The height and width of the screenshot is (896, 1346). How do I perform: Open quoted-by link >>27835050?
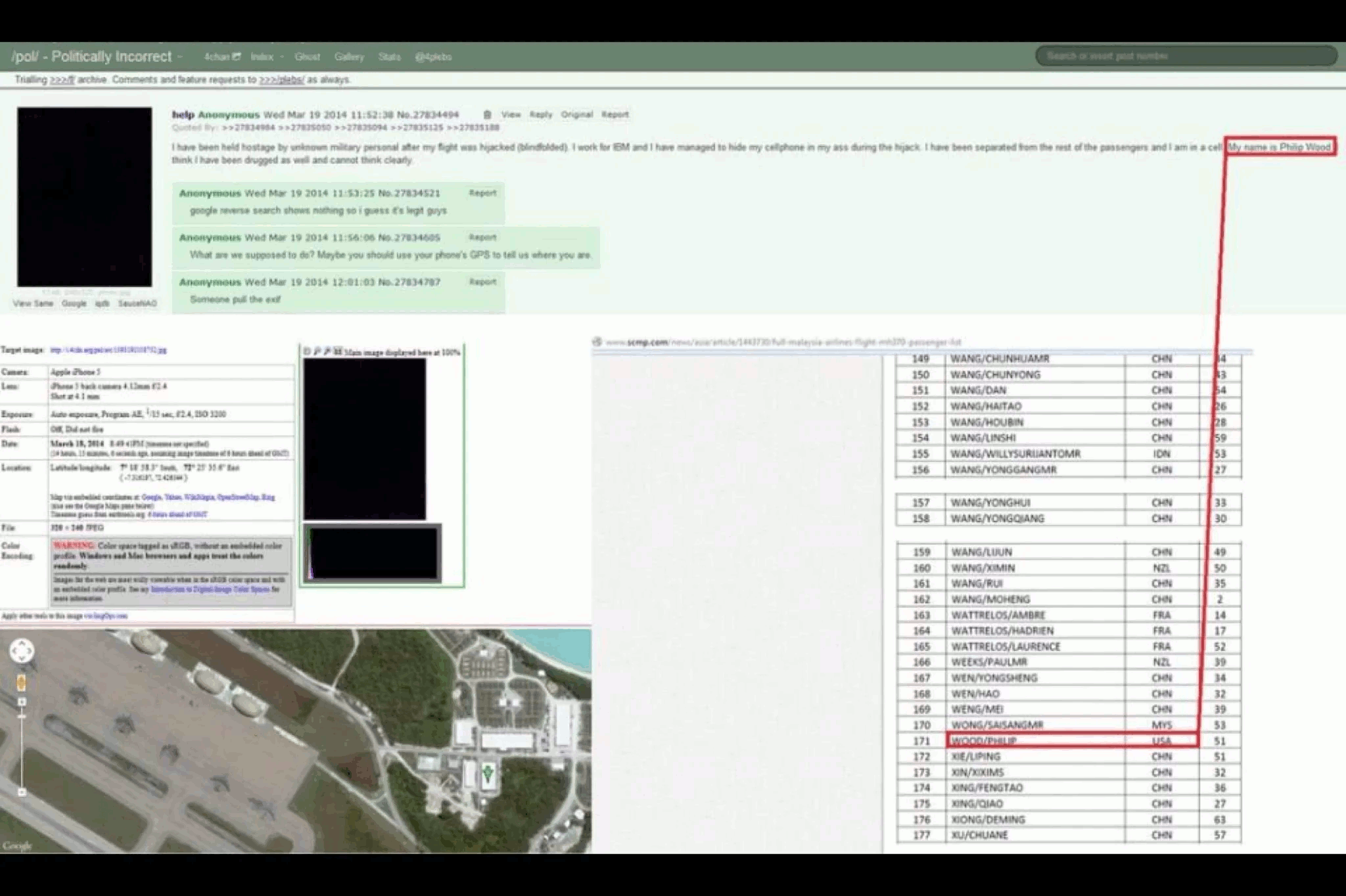click(x=305, y=127)
